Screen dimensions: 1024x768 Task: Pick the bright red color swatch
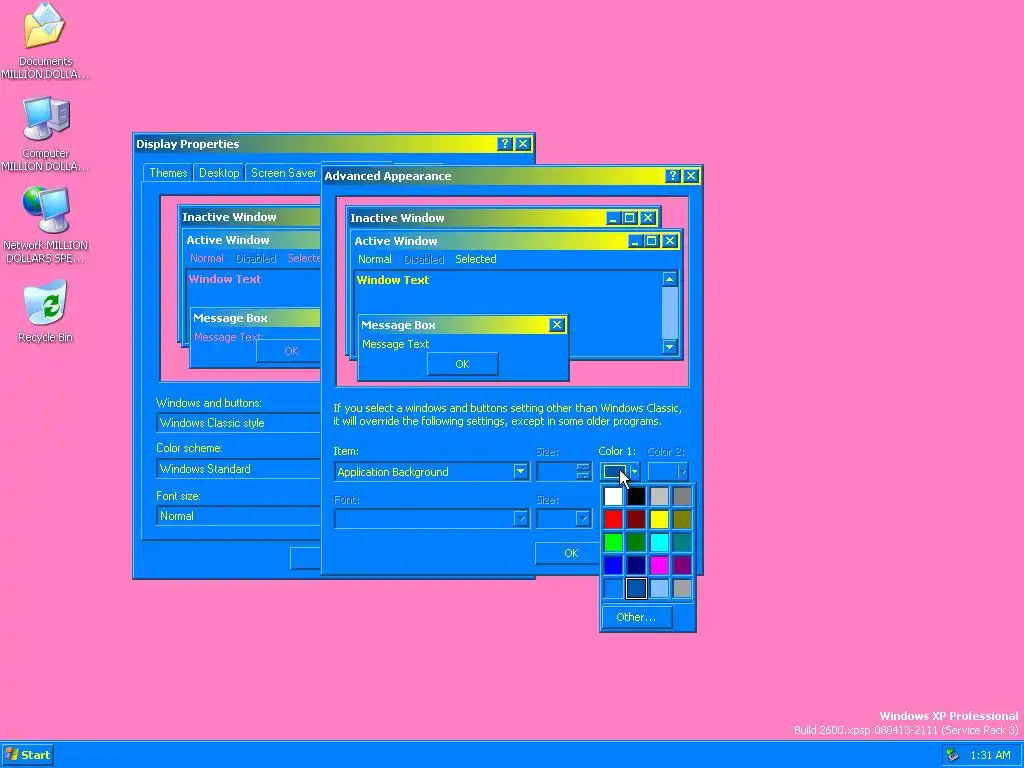point(613,519)
